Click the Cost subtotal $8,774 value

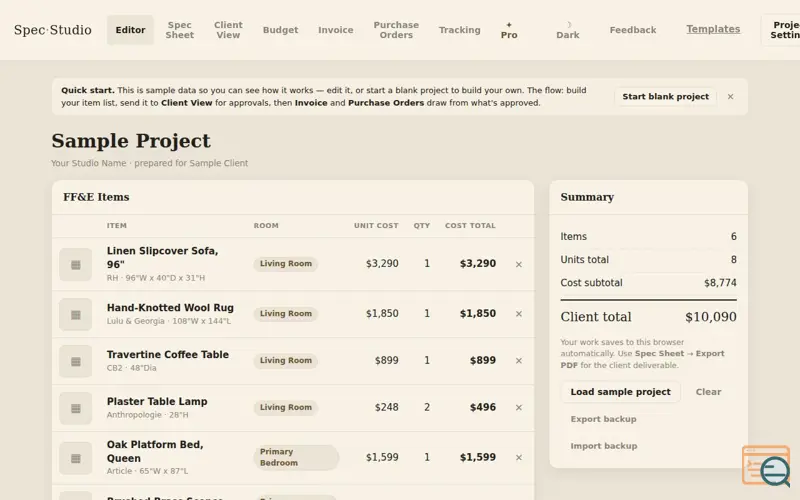[x=720, y=283]
